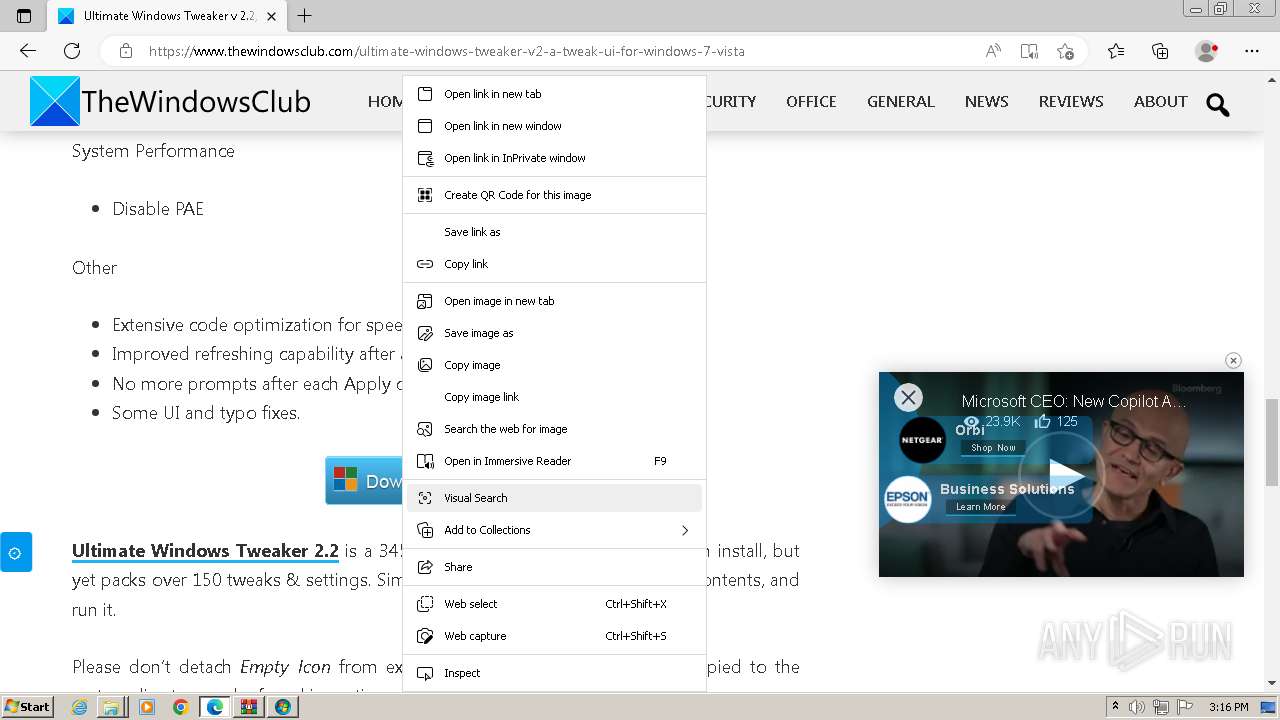Open File Explorer from the taskbar
1280x720 pixels.
[x=112, y=707]
